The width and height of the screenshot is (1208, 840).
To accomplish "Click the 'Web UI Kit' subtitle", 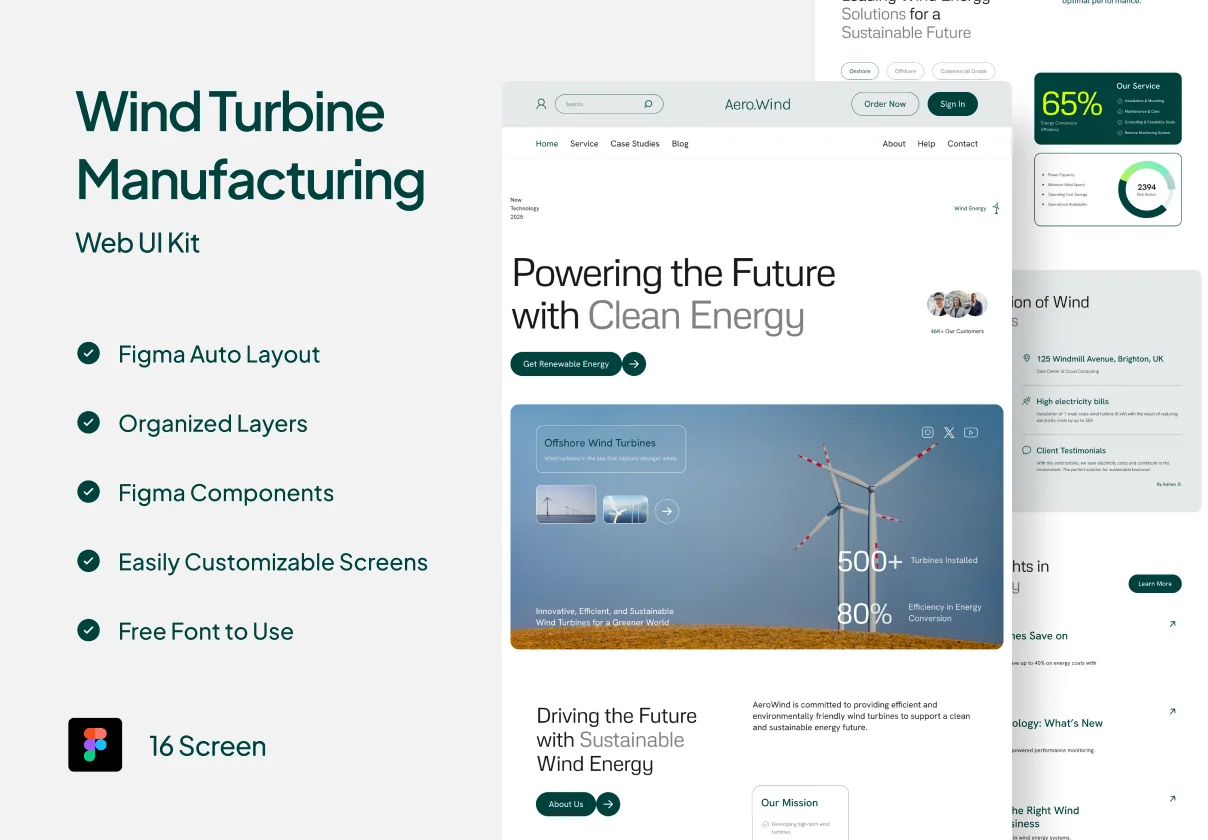I will point(138,242).
